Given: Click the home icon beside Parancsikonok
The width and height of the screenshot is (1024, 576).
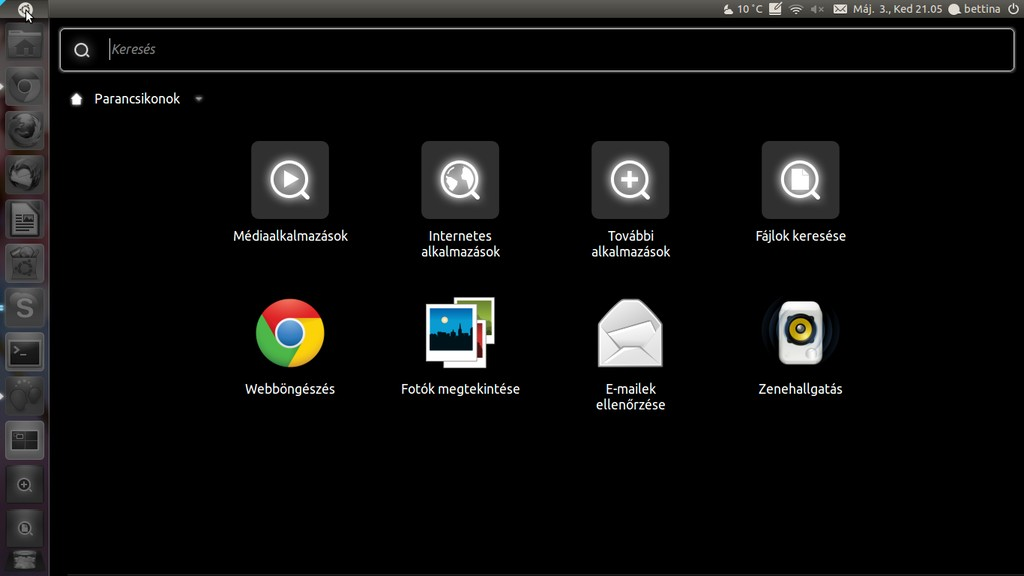Looking at the screenshot, I should click(x=76, y=99).
